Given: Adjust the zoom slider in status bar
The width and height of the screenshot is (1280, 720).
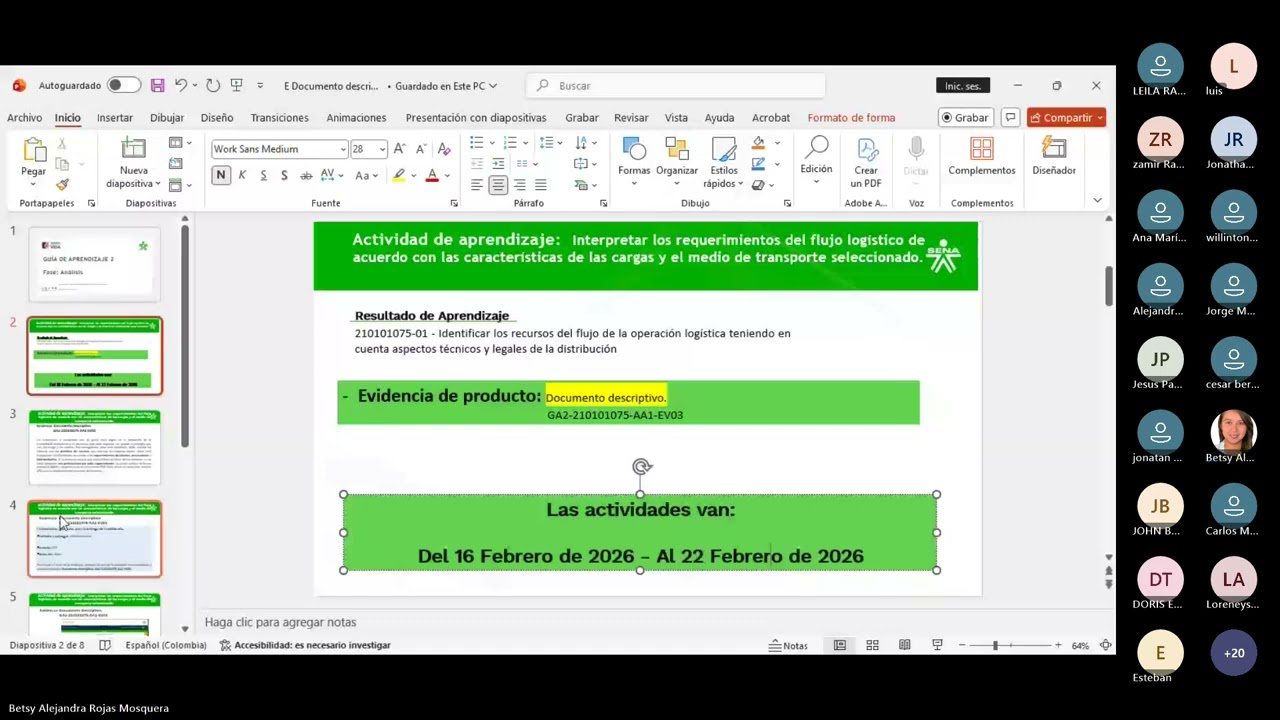Looking at the screenshot, I should click(x=994, y=646).
